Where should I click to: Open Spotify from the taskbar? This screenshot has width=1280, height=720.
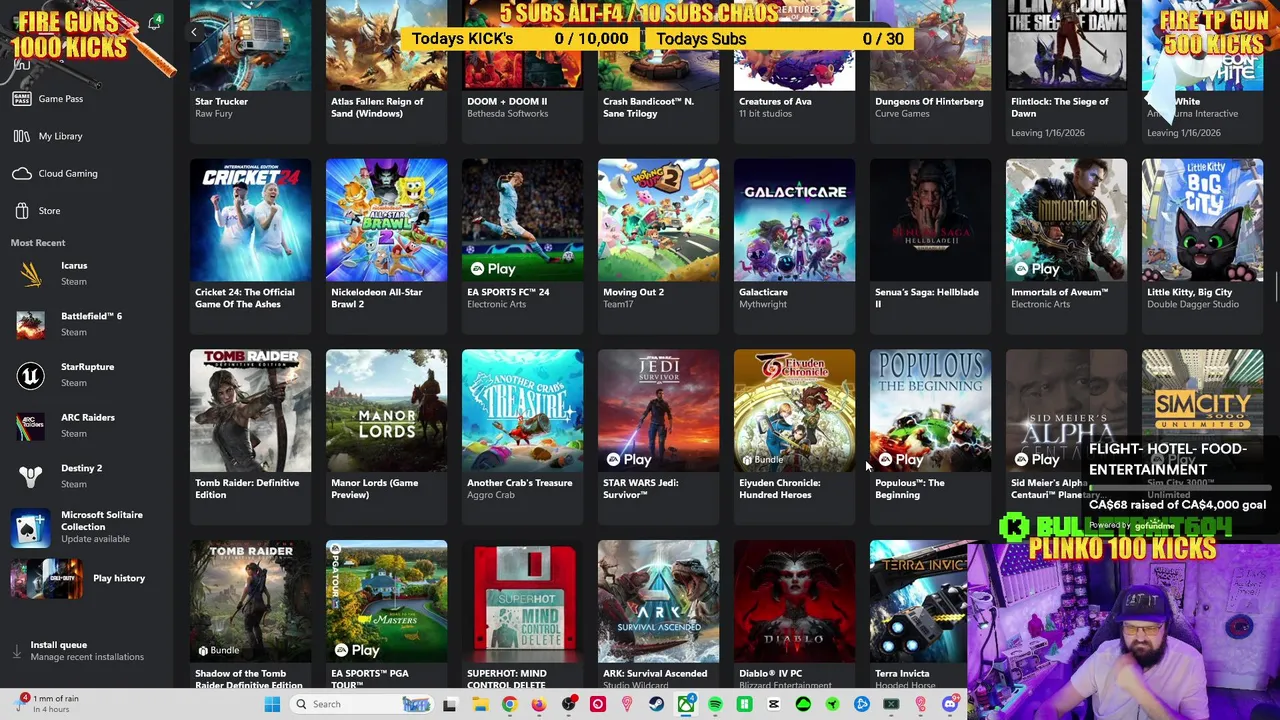click(x=715, y=704)
